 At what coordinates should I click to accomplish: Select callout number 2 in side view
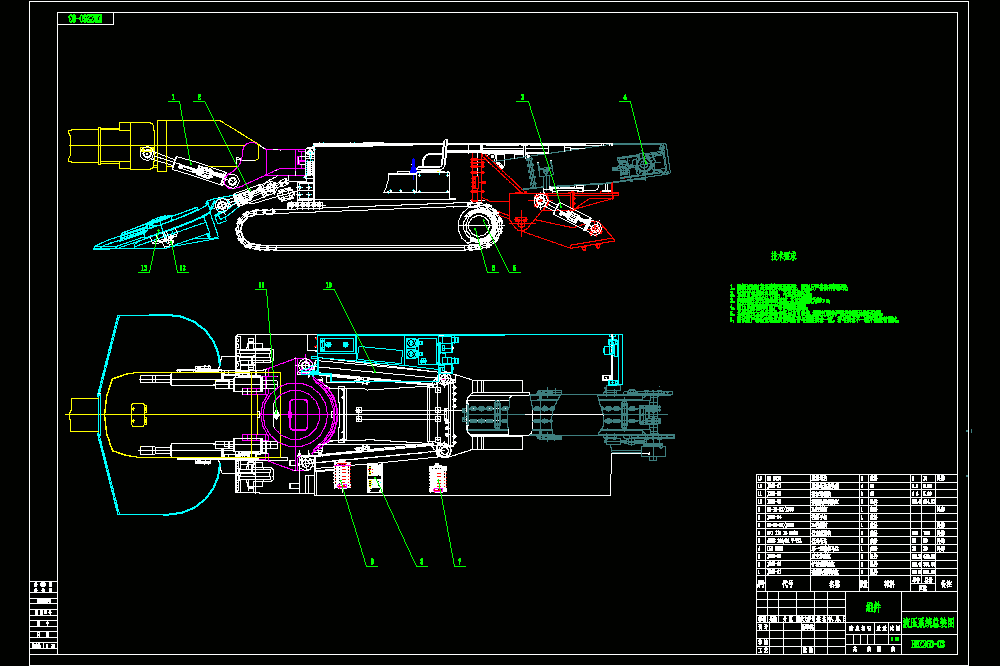click(200, 98)
